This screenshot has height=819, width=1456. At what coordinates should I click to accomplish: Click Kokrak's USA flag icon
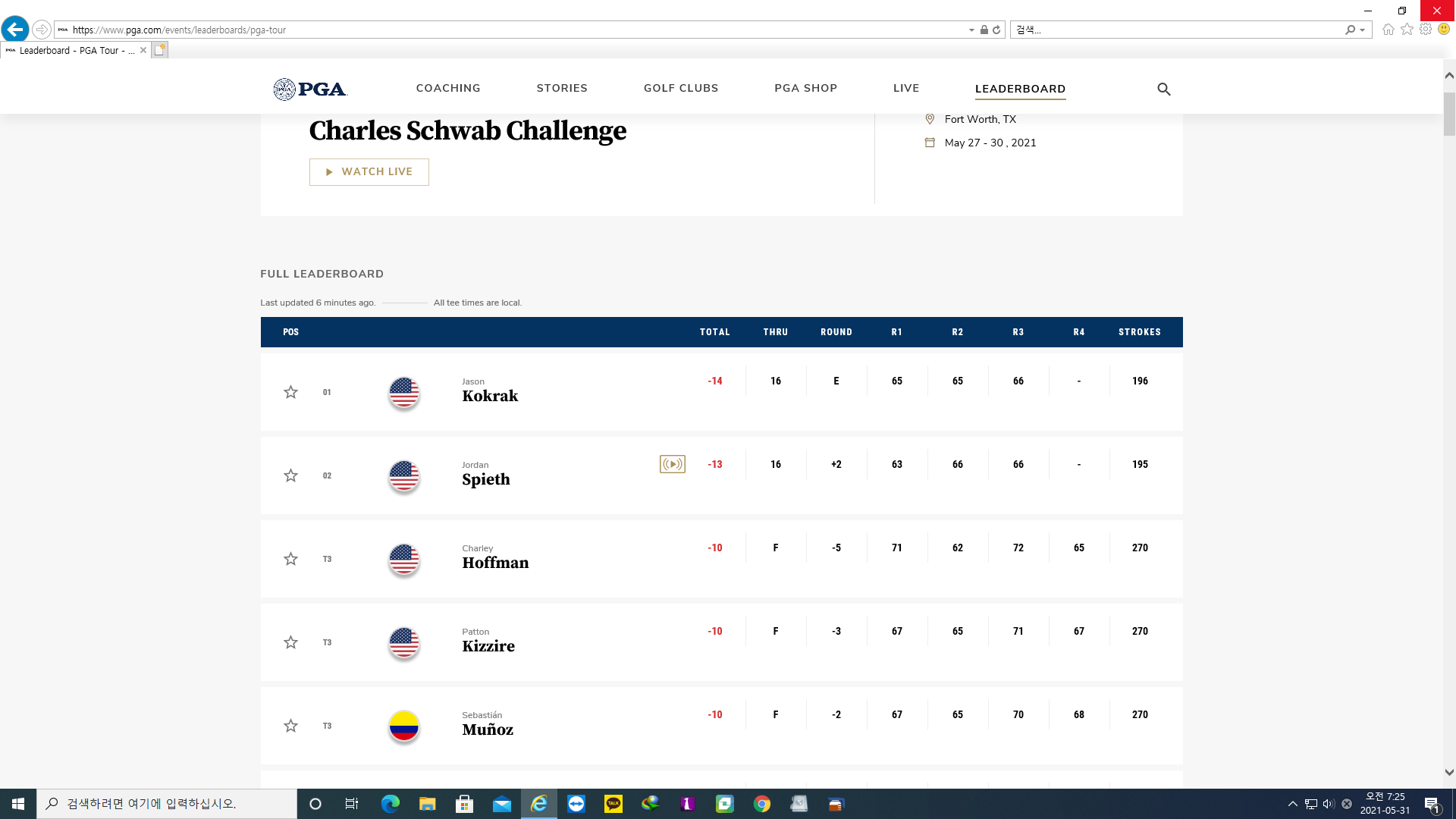tap(404, 393)
